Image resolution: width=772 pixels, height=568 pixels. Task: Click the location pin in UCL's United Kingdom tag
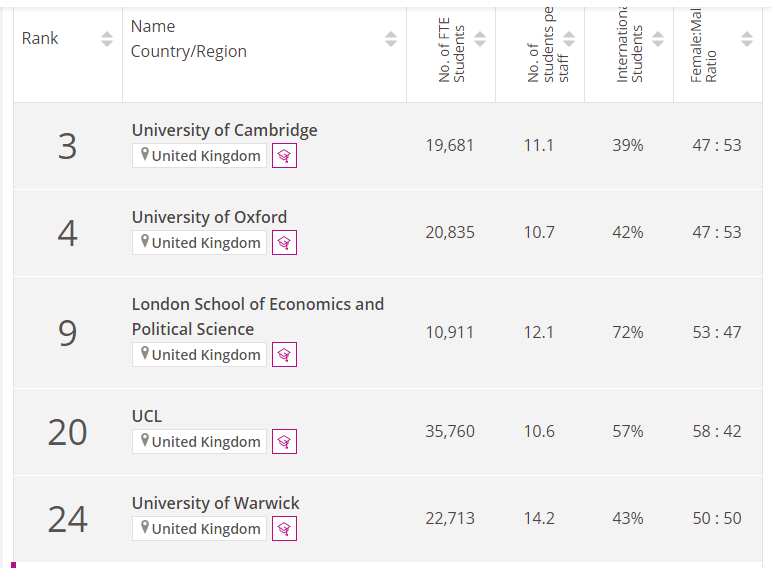(145, 441)
